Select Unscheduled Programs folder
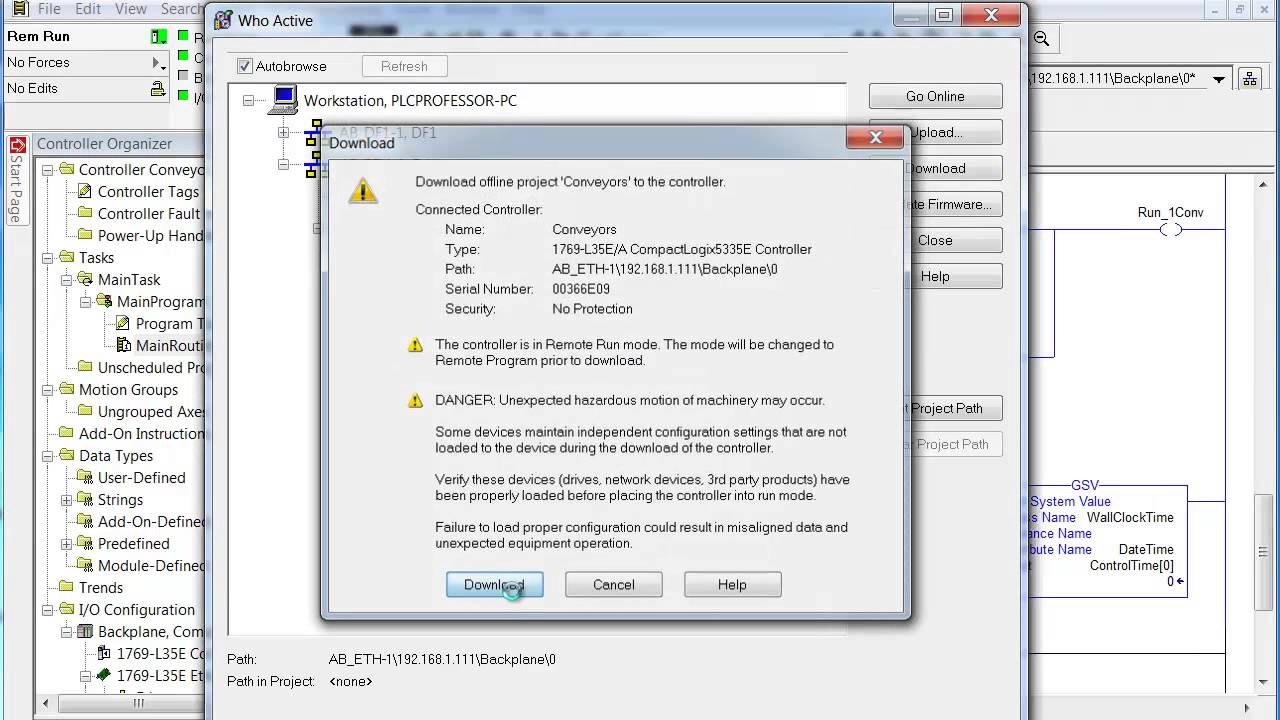Viewport: 1280px width, 720px height. click(x=85, y=367)
